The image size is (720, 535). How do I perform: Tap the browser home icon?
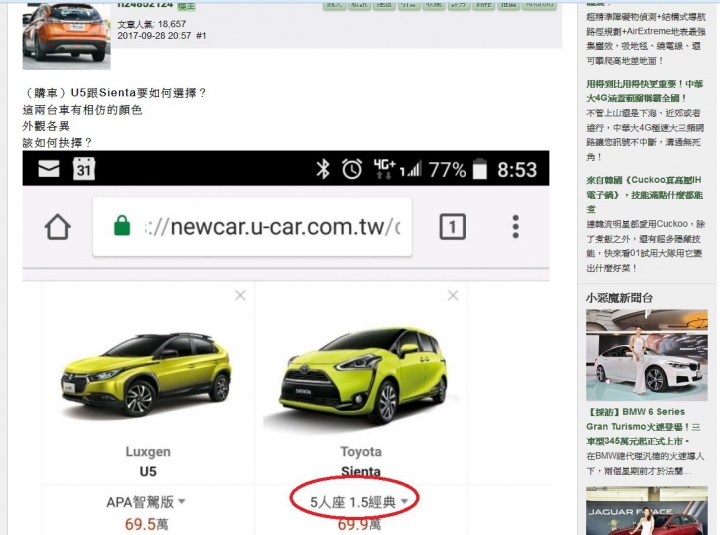click(58, 227)
